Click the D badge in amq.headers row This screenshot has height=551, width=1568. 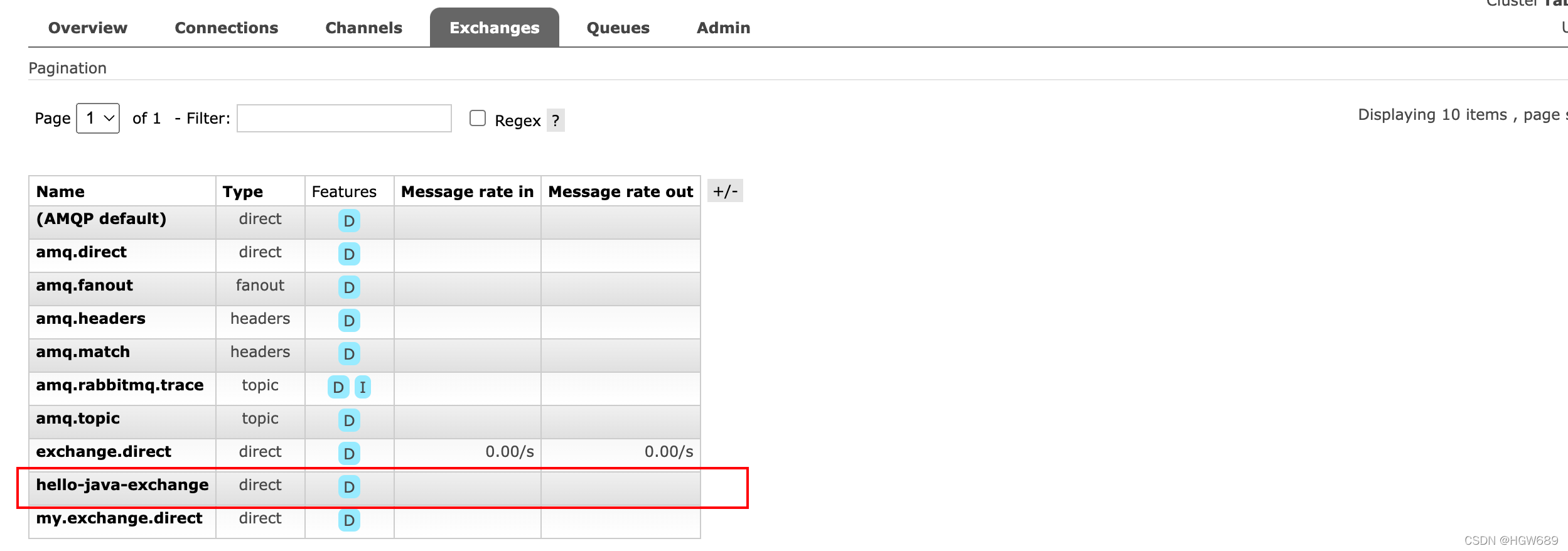click(x=349, y=321)
